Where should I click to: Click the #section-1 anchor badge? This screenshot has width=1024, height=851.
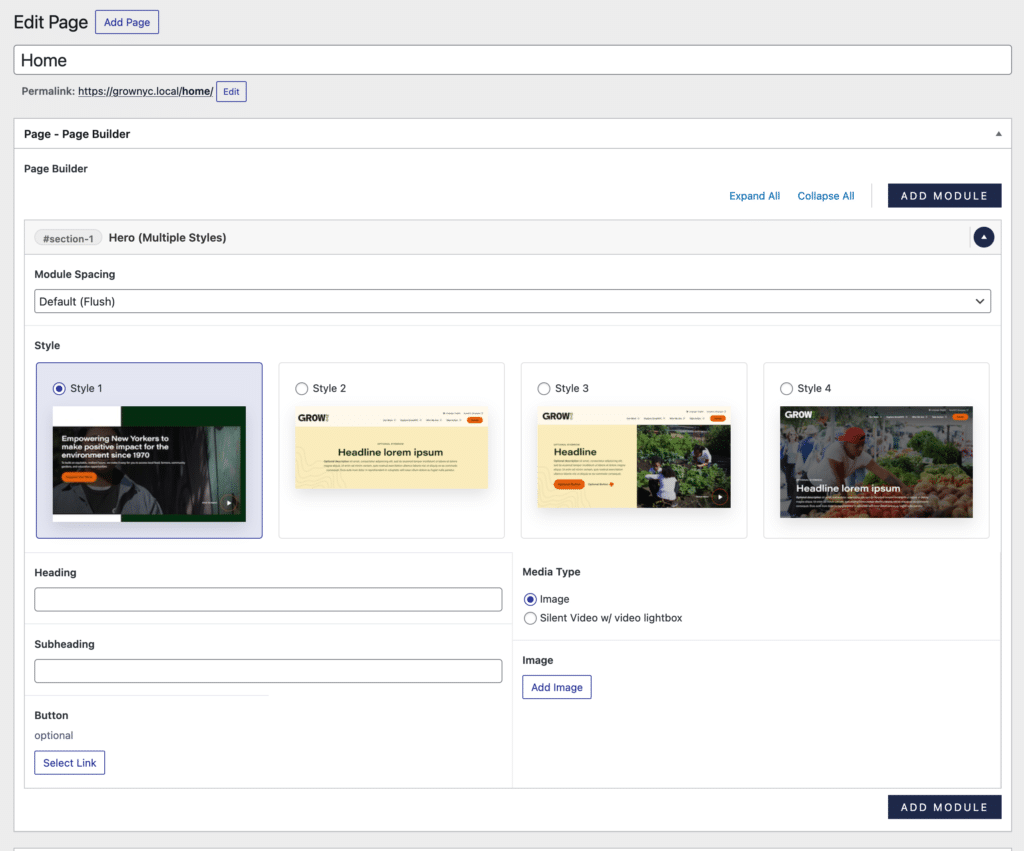click(68, 238)
